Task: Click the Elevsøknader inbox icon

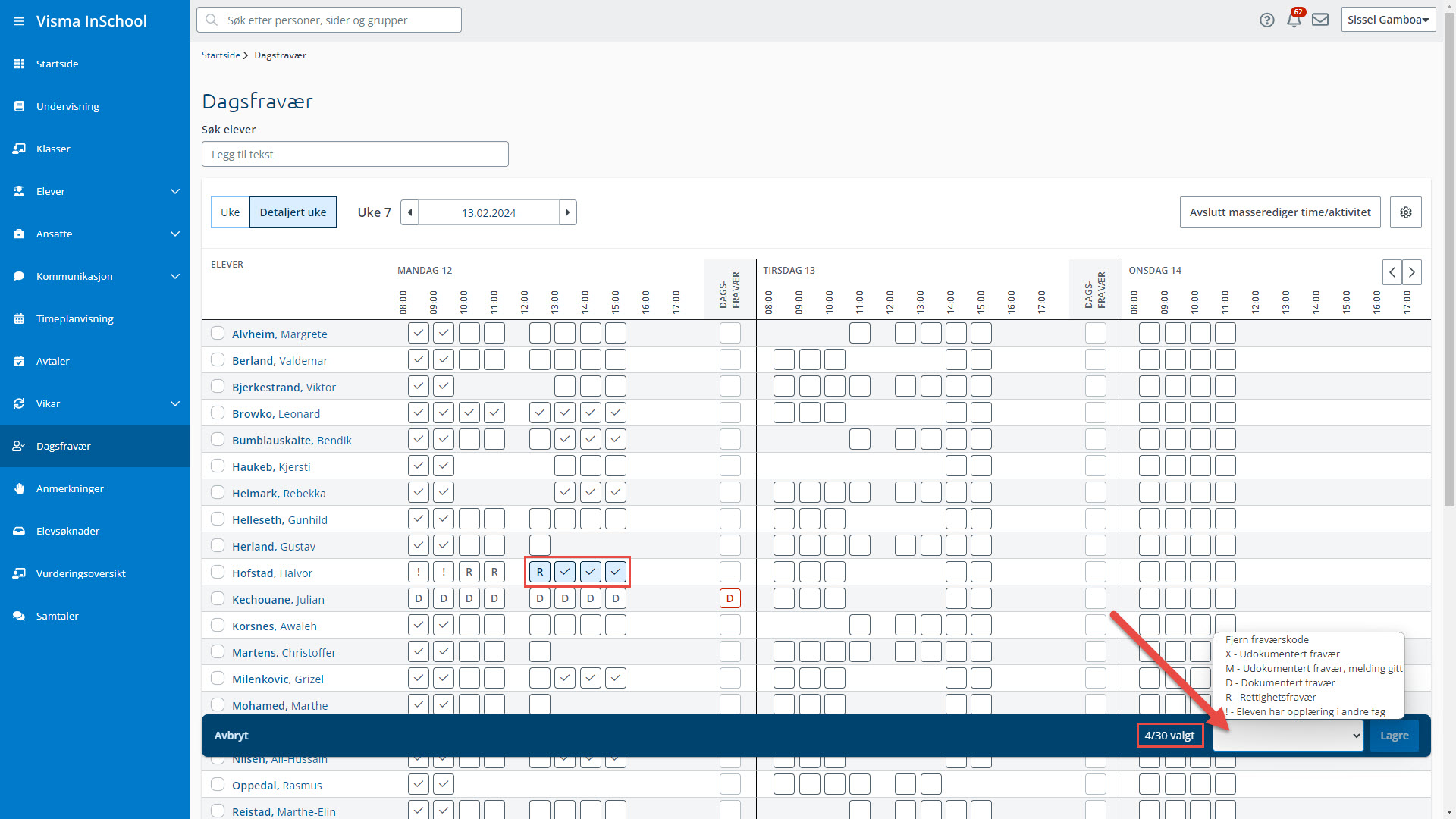Action: [x=19, y=531]
